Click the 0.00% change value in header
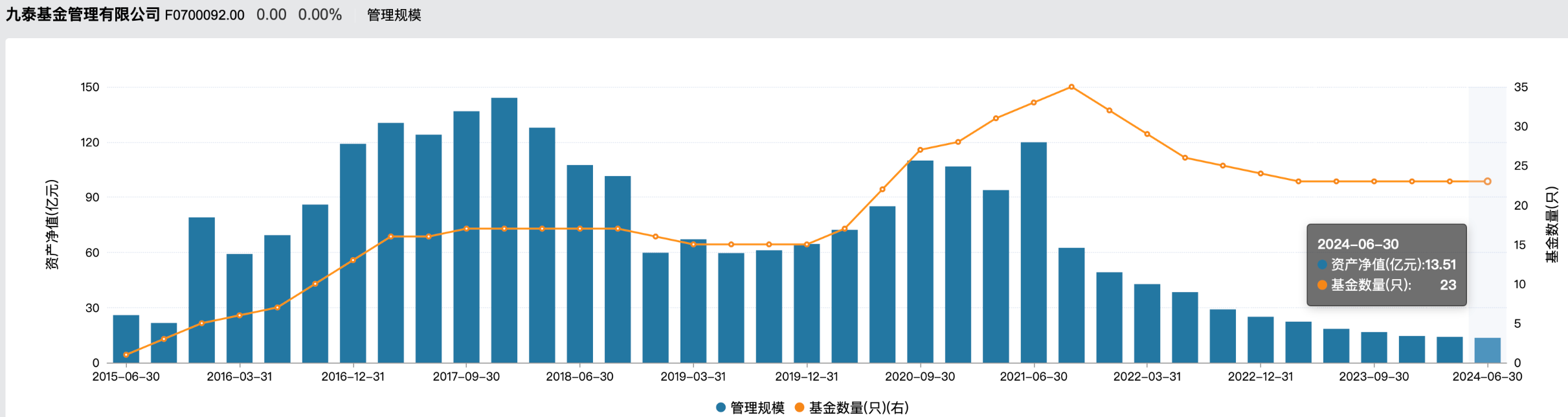Image resolution: width=1568 pixels, height=417 pixels. point(320,15)
